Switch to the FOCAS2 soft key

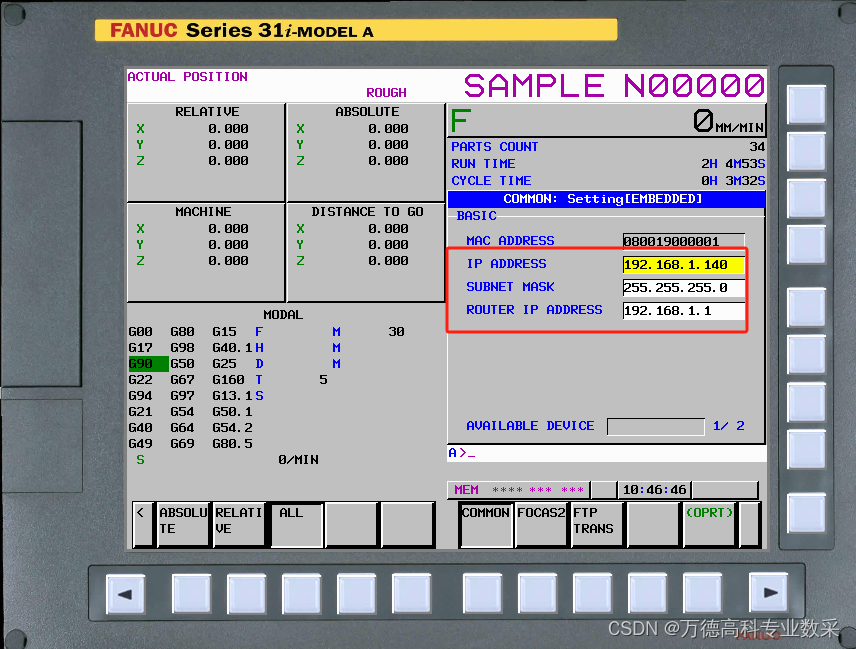pyautogui.click(x=541, y=524)
